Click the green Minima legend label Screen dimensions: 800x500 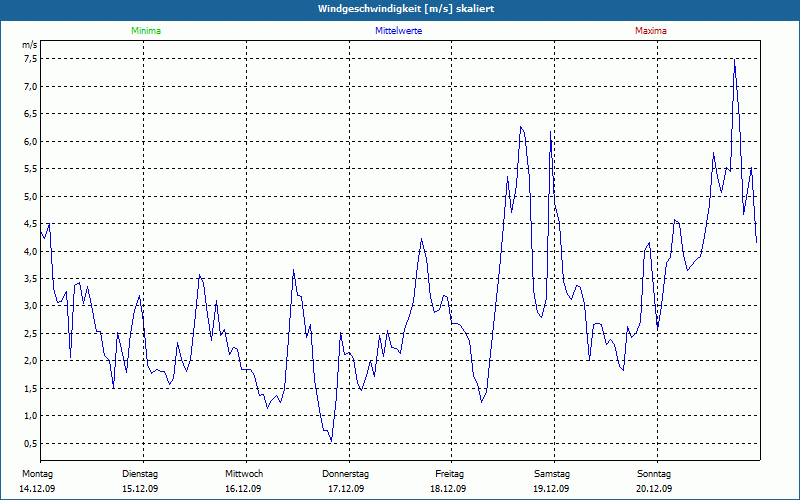(146, 31)
